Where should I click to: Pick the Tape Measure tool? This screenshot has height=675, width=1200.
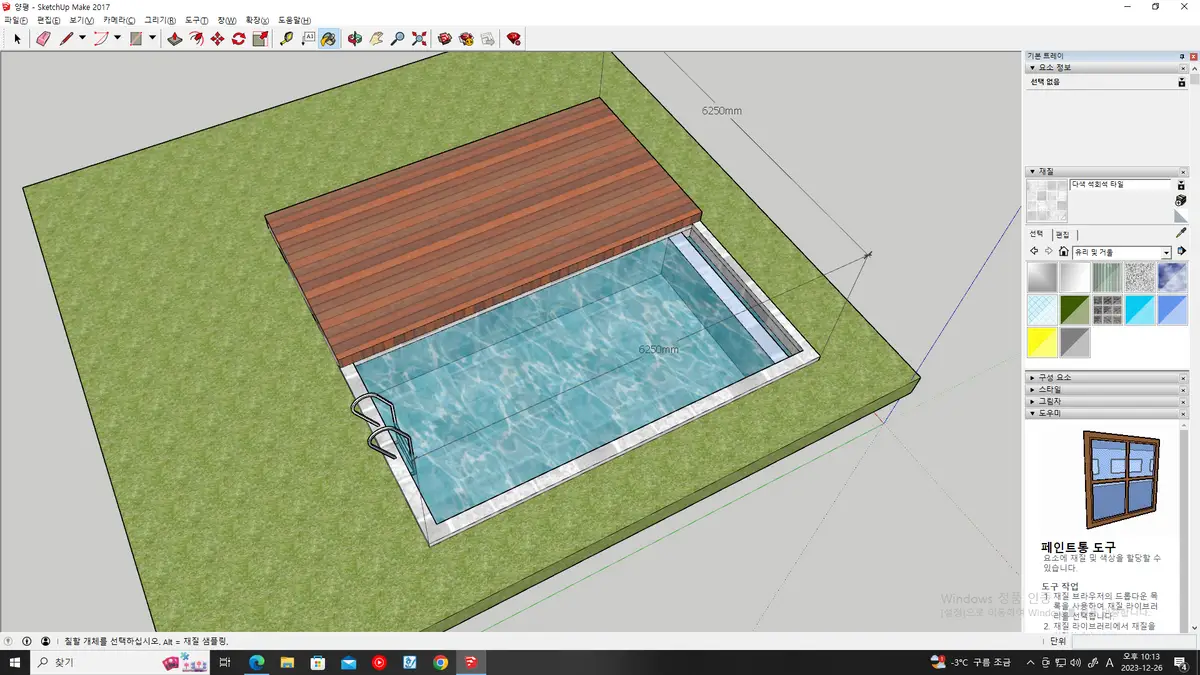click(x=286, y=39)
